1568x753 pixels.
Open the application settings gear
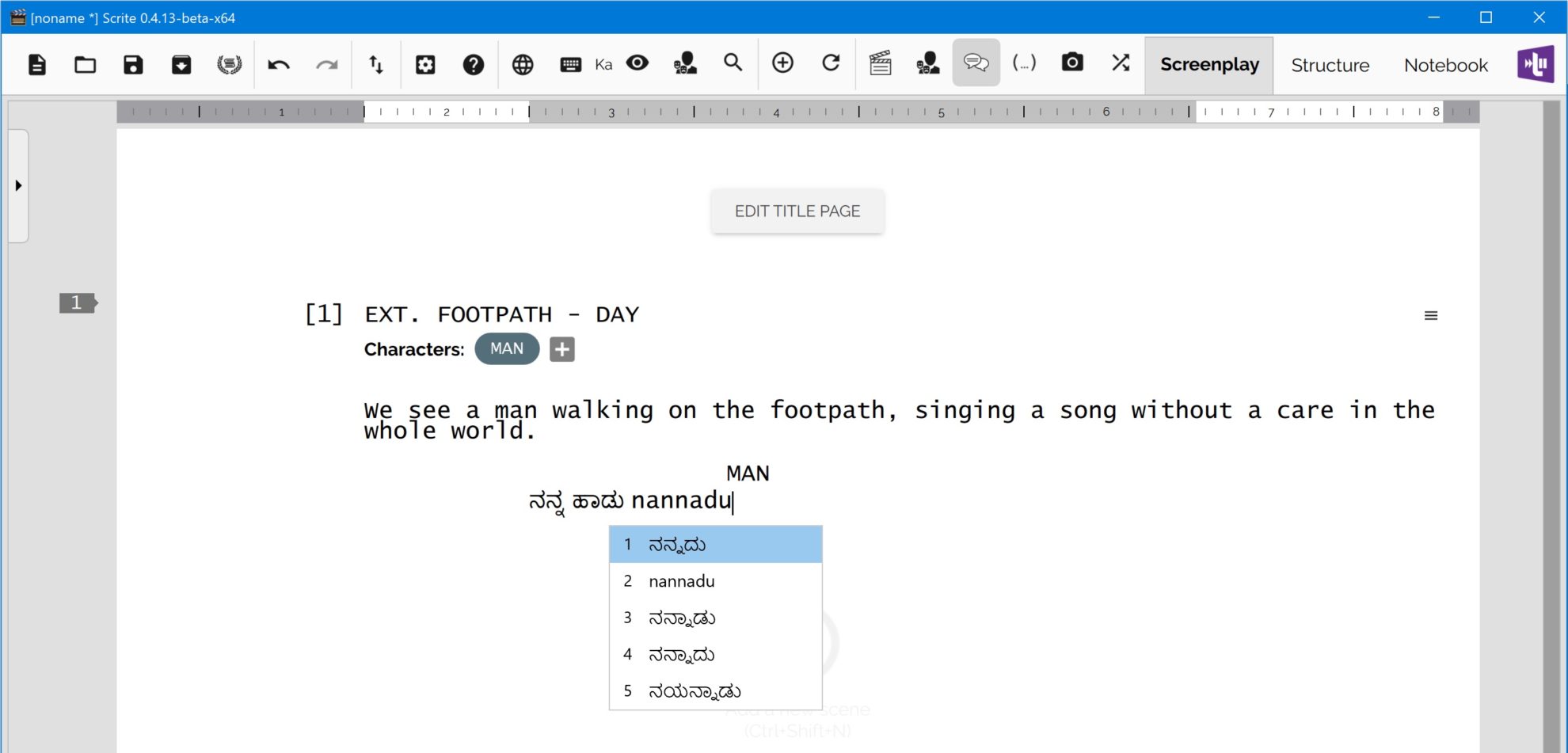[x=426, y=64]
